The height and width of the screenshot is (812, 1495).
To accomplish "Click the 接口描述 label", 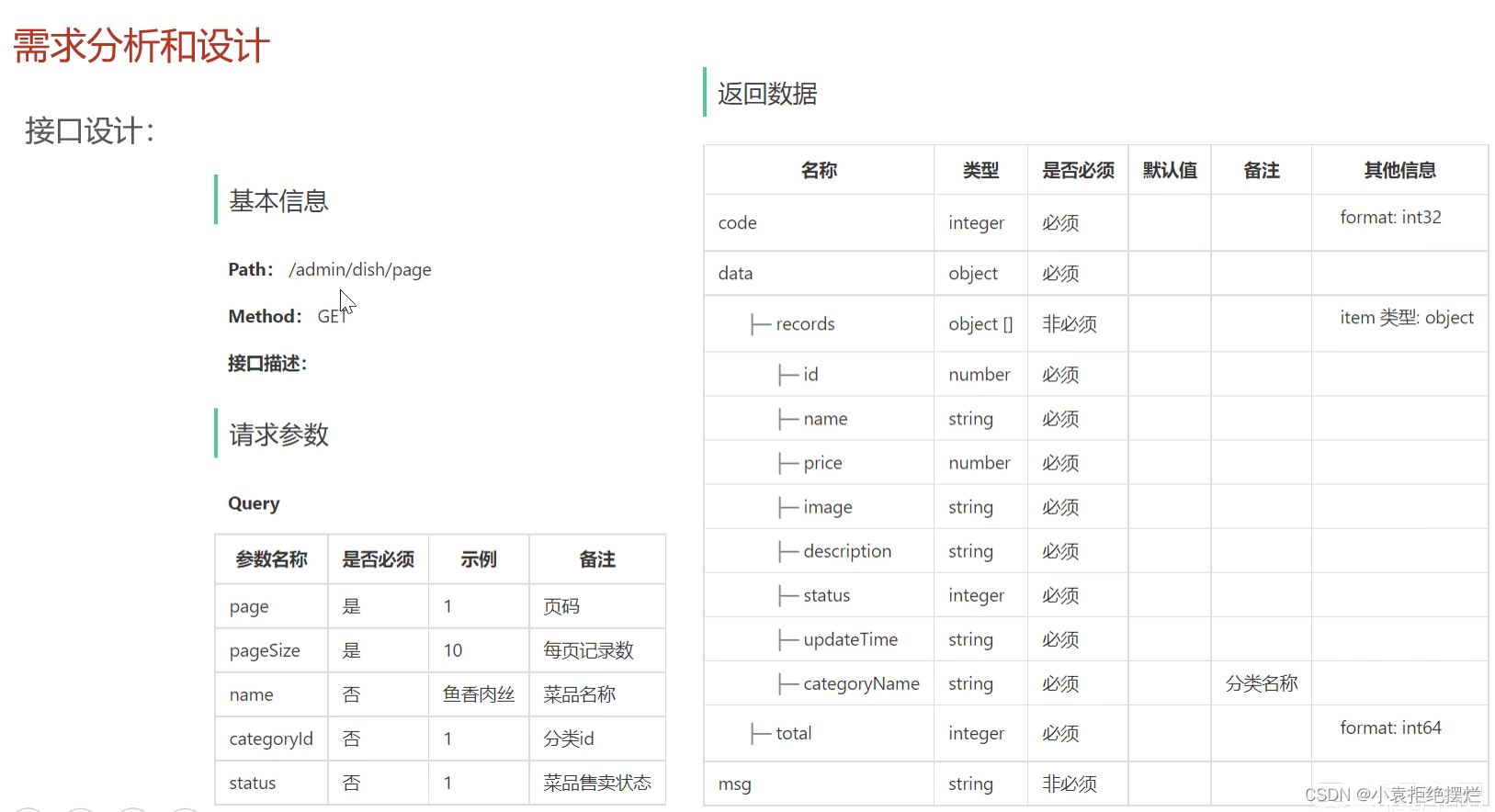I will point(267,363).
